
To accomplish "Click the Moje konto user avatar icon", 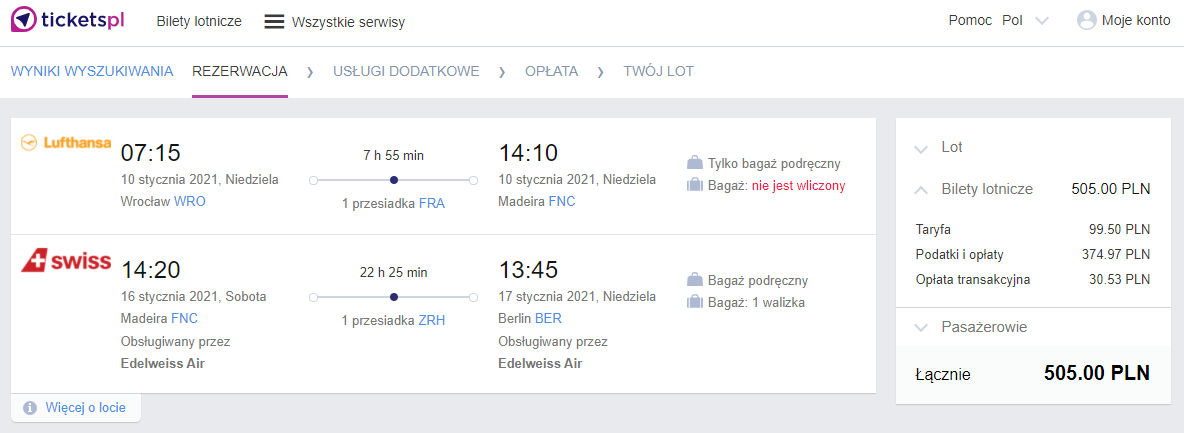I will point(1086,20).
